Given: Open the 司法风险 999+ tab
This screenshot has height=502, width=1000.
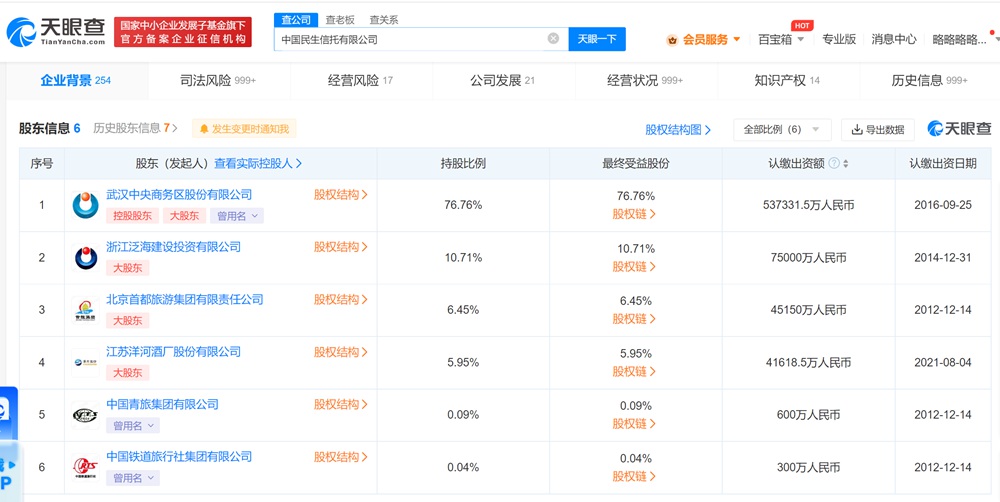Looking at the screenshot, I should tap(218, 80).
